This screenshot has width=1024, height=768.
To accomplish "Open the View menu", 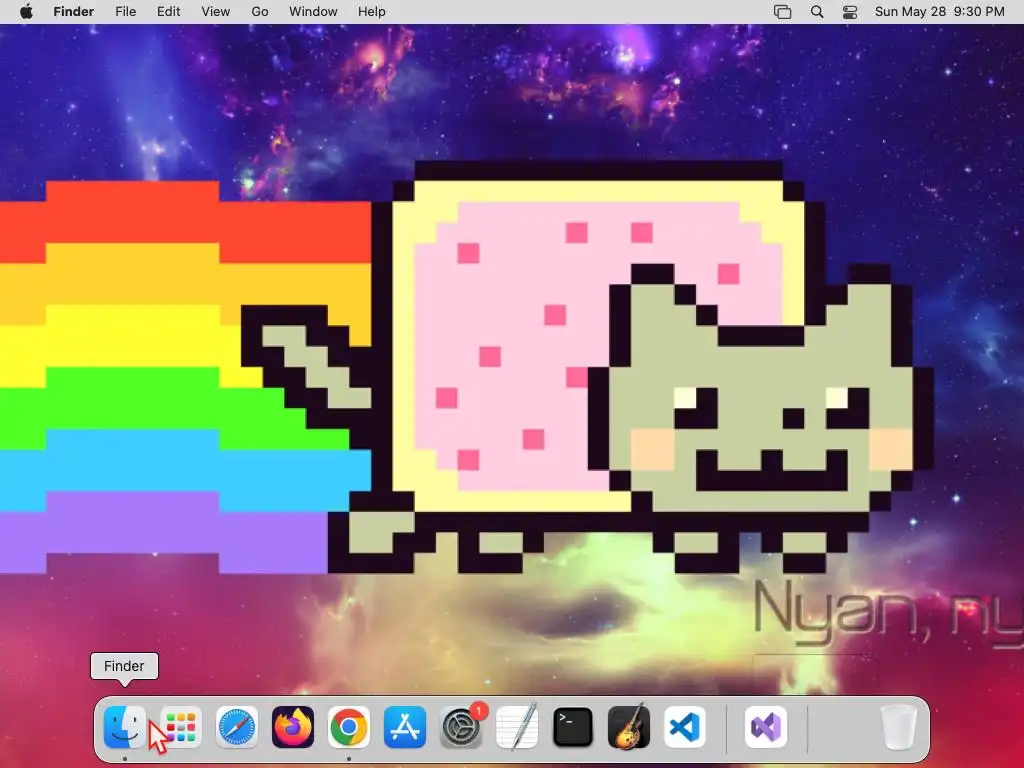I will [216, 12].
